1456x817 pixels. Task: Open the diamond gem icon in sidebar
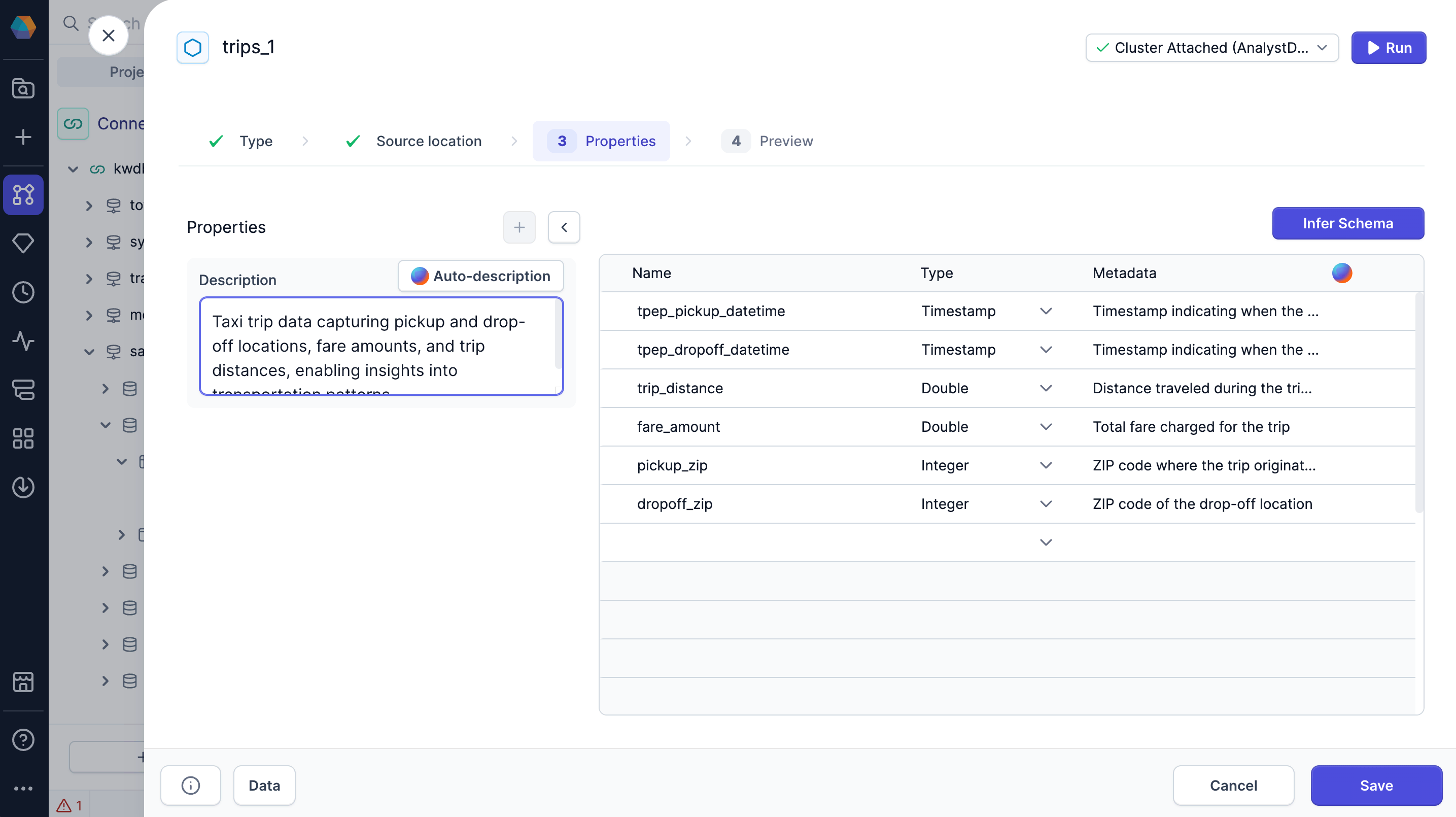(23, 243)
